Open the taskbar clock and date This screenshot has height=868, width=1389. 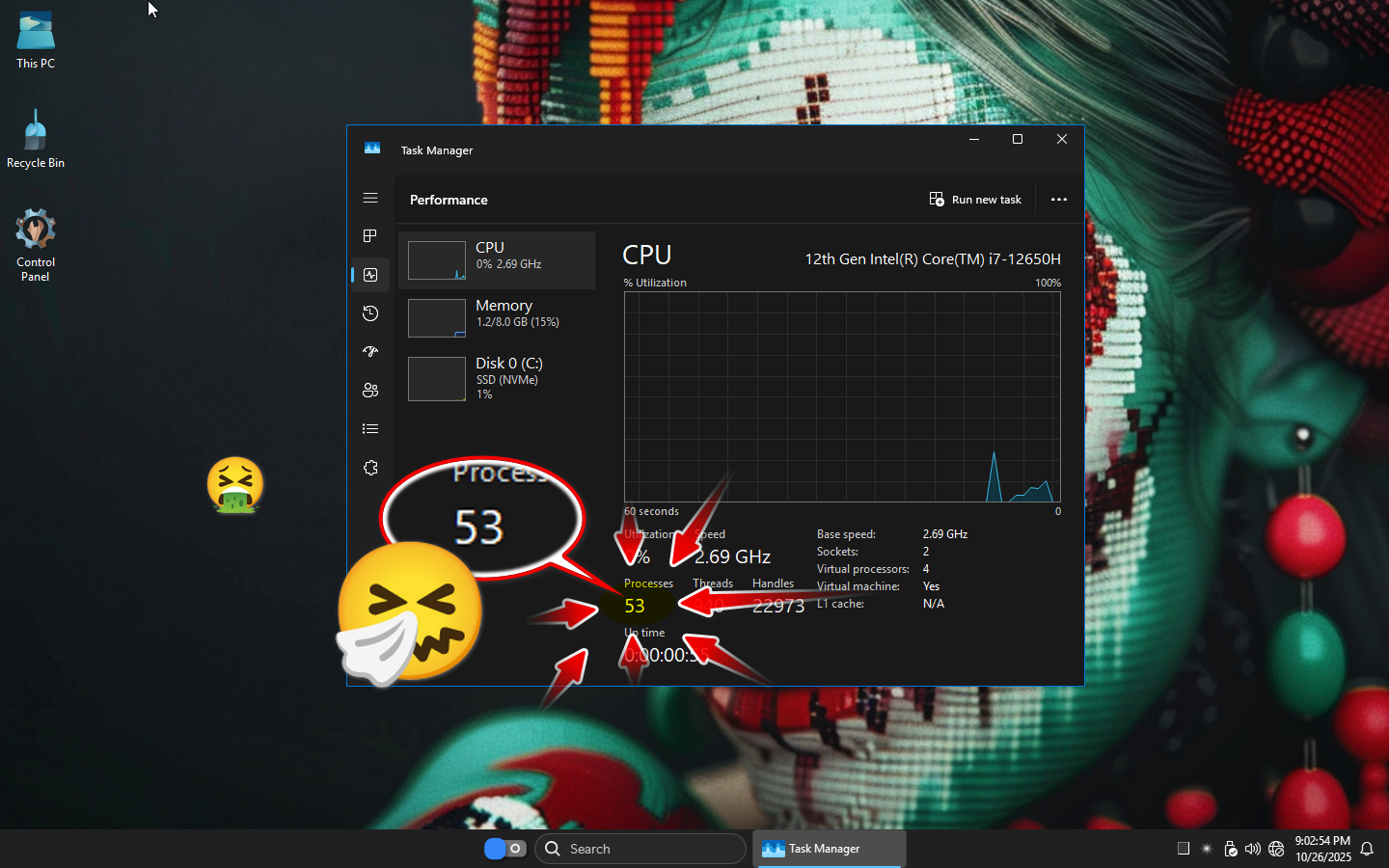tap(1322, 849)
